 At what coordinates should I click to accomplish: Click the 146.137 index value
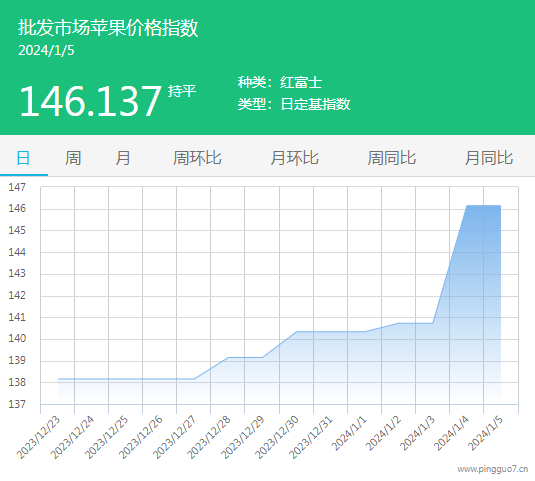point(90,101)
